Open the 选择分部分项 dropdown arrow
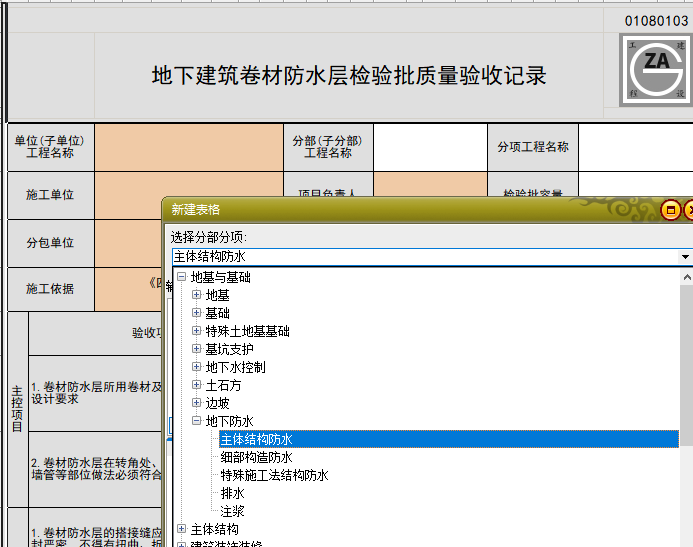The image size is (693, 547). (685, 257)
